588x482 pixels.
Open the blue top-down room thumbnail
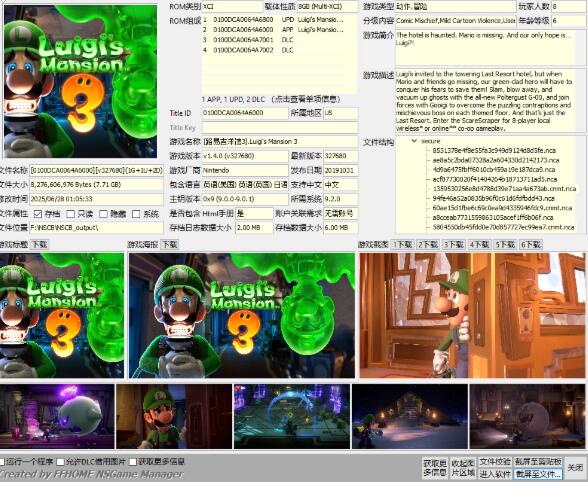tap(292, 416)
